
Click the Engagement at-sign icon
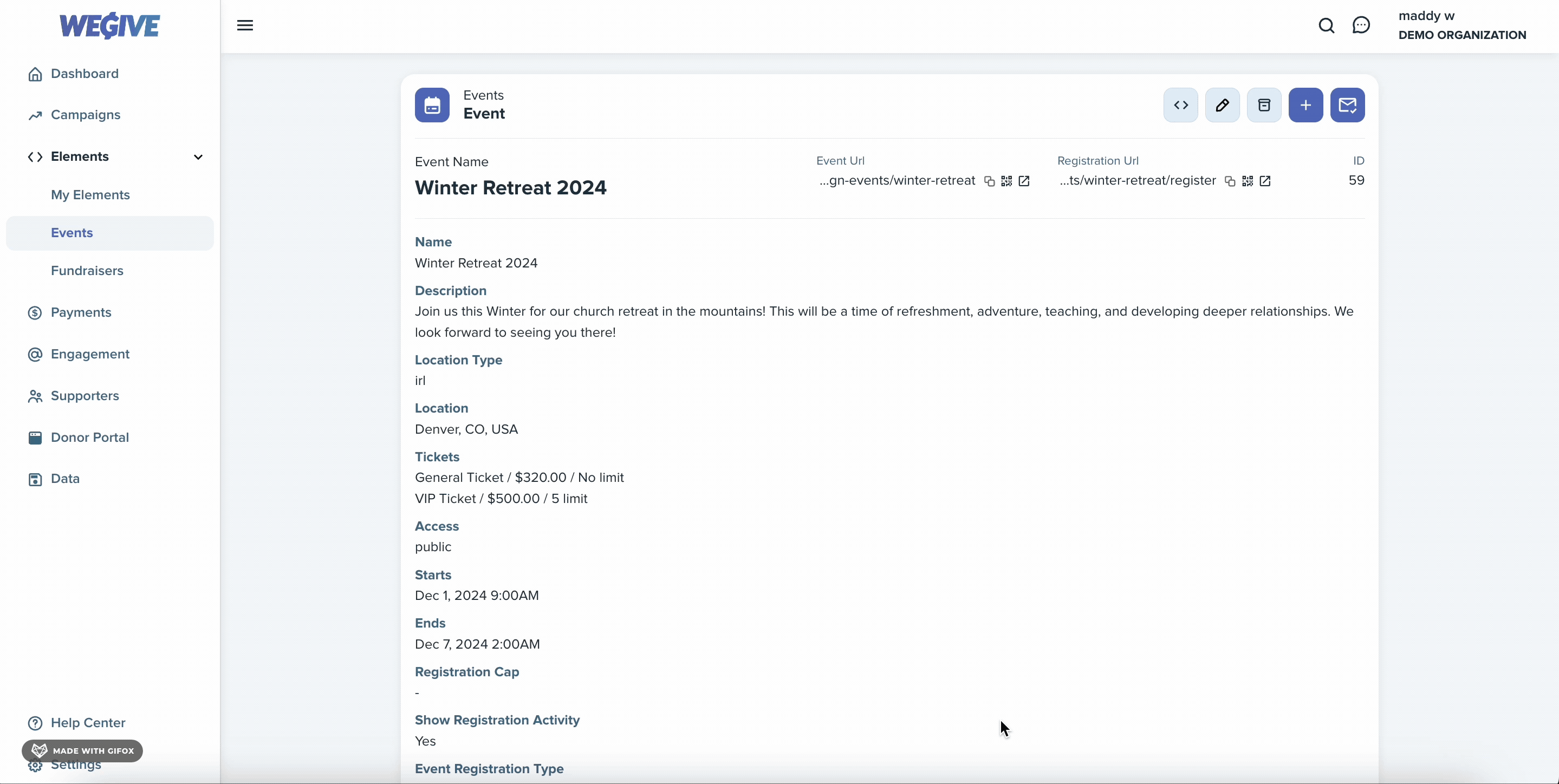pos(35,355)
